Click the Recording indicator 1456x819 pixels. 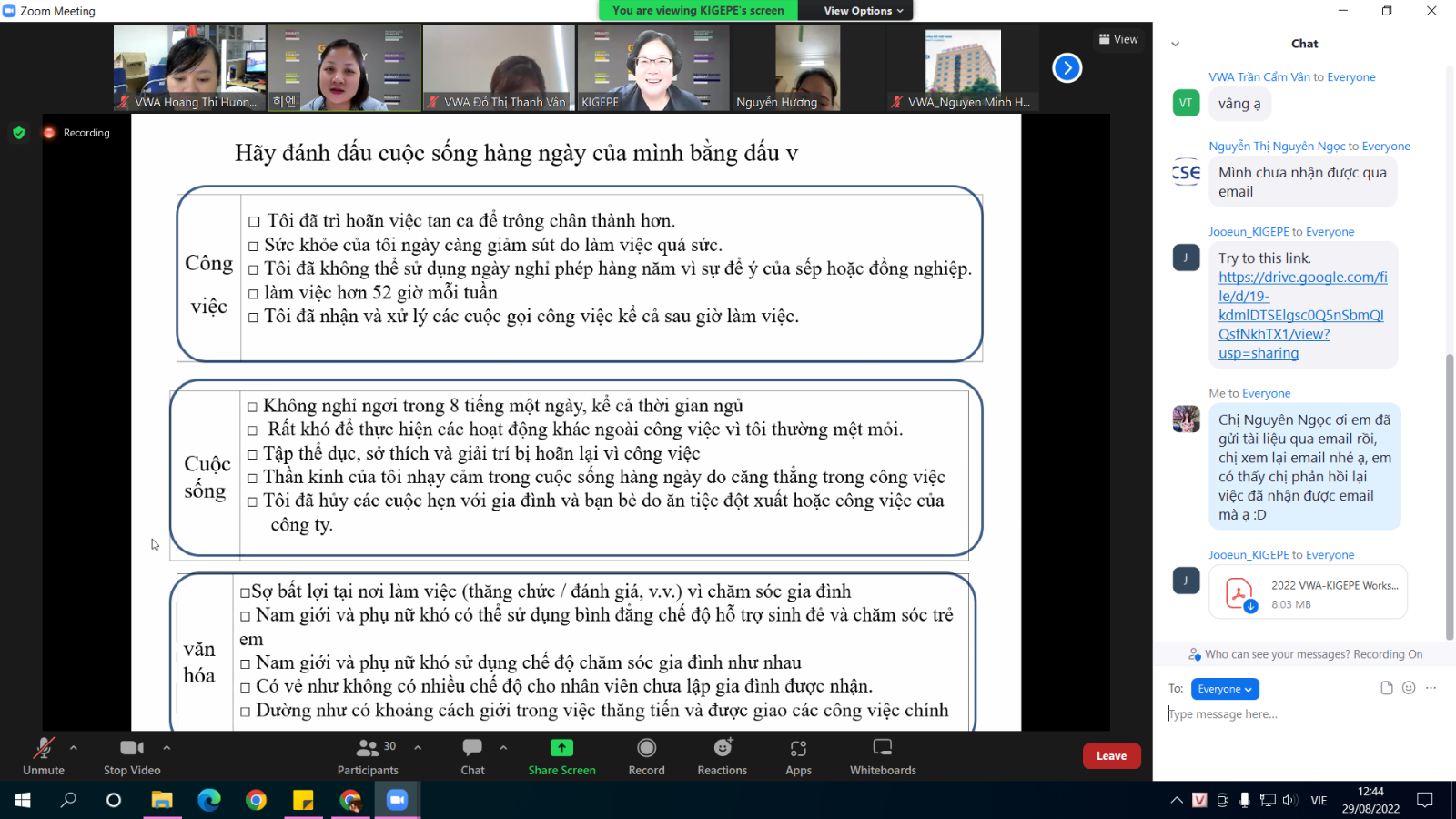click(77, 133)
